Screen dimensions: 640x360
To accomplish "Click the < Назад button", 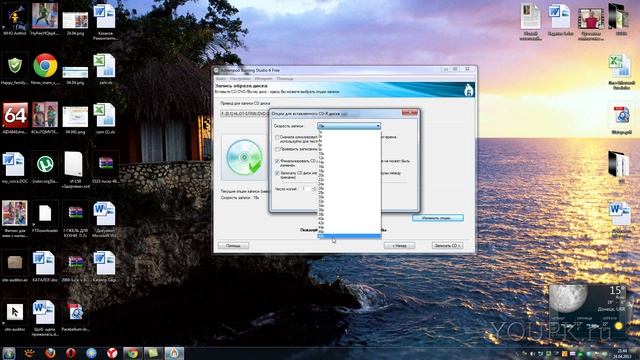I will (399, 245).
